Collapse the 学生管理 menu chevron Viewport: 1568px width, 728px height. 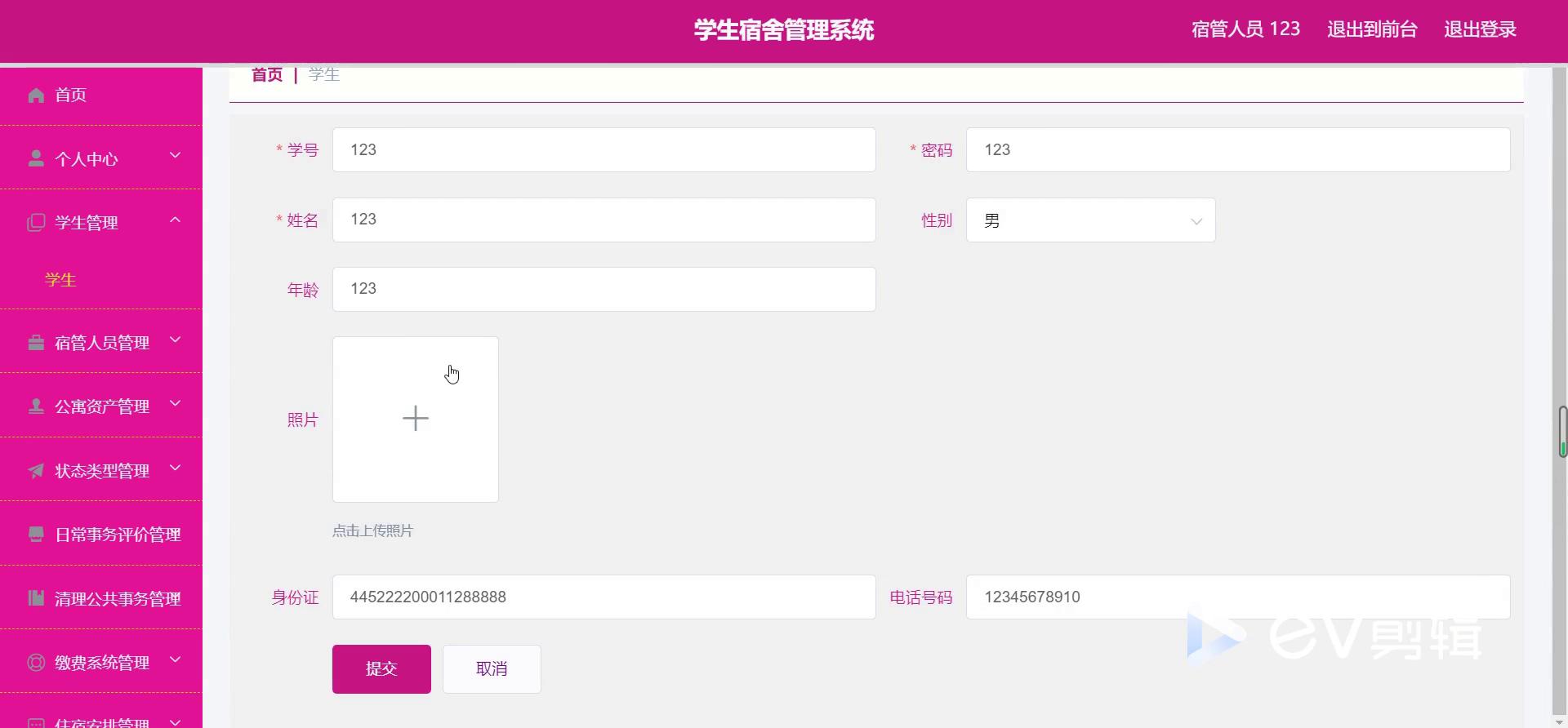click(x=175, y=220)
